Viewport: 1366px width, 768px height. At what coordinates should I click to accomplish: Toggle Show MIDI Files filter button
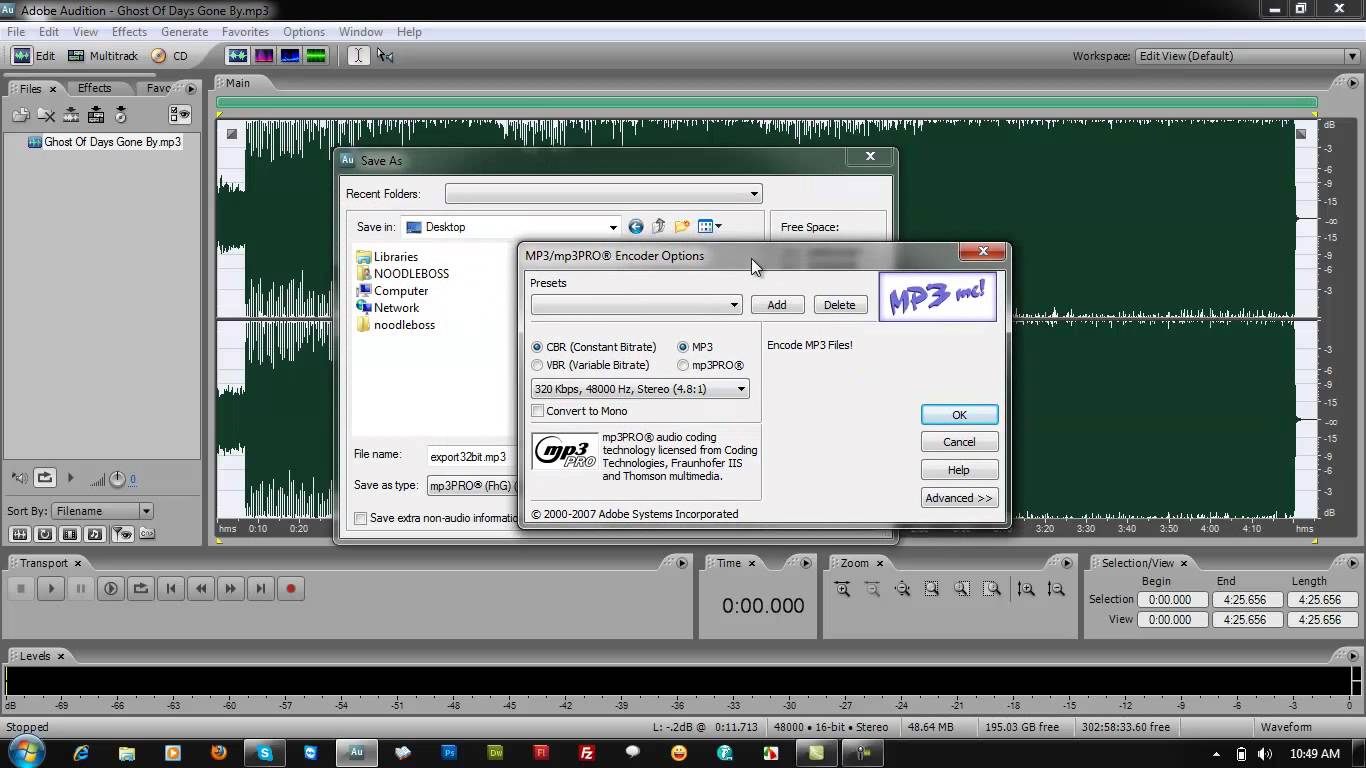tap(96, 534)
